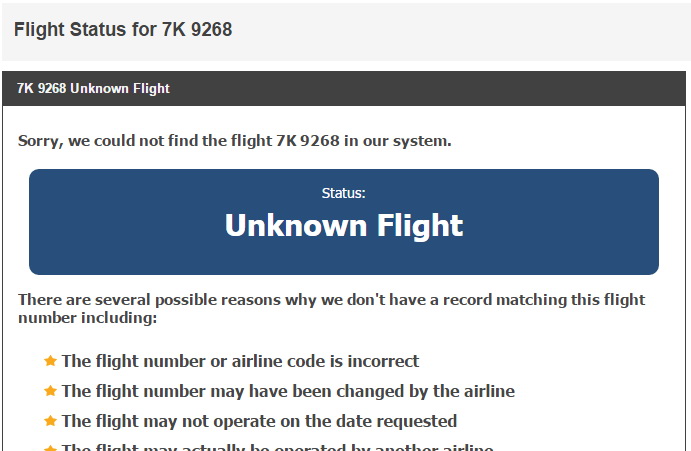Click the star beside the partially hidden last reason
Screen dimensions: 691x451
[50, 447]
